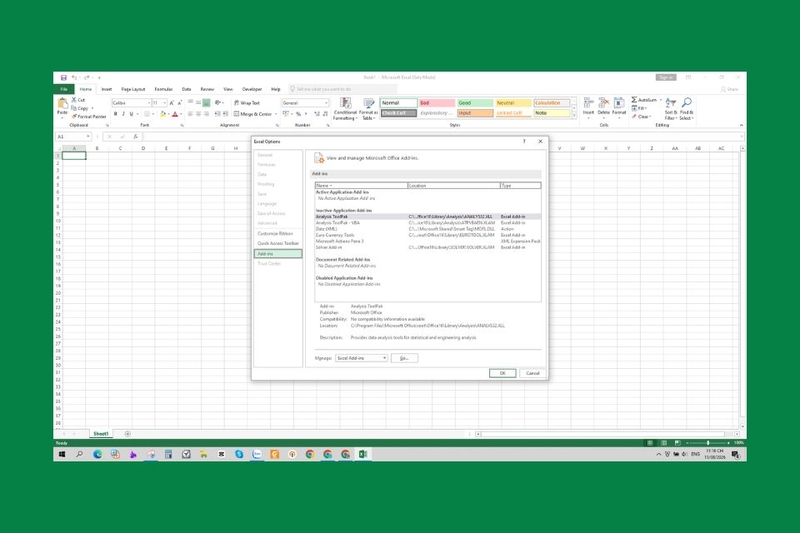Click the Tell me what you want to do box
This screenshot has height=533, width=800.
click(342, 89)
